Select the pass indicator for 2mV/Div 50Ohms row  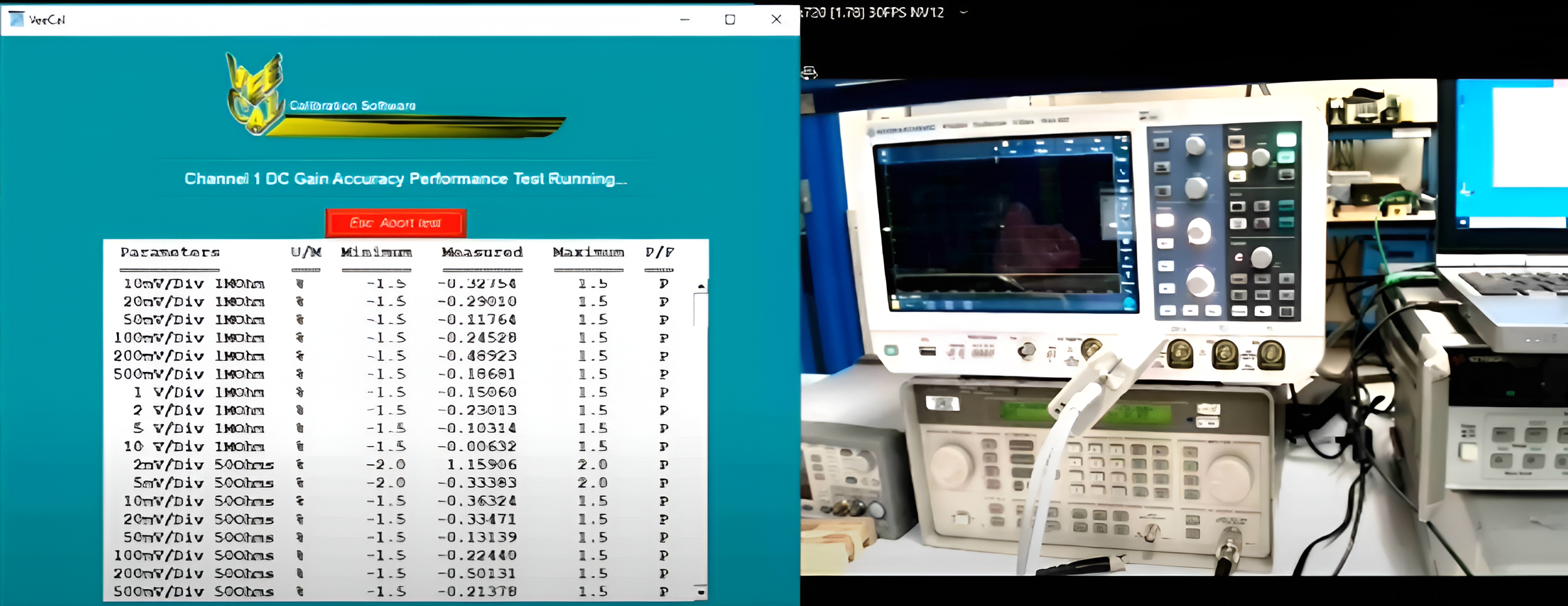coord(662,464)
